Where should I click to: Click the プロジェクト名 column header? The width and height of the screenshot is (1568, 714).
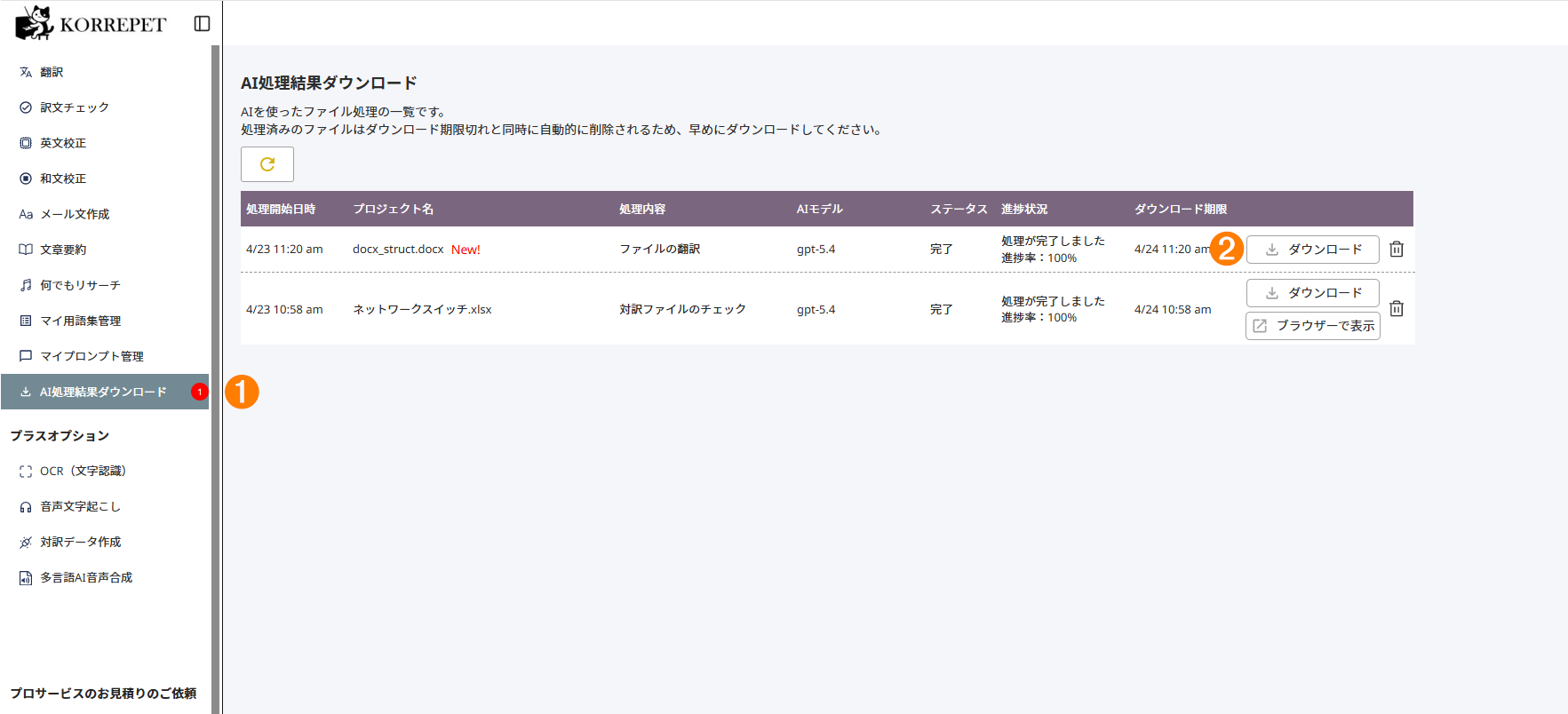[394, 210]
